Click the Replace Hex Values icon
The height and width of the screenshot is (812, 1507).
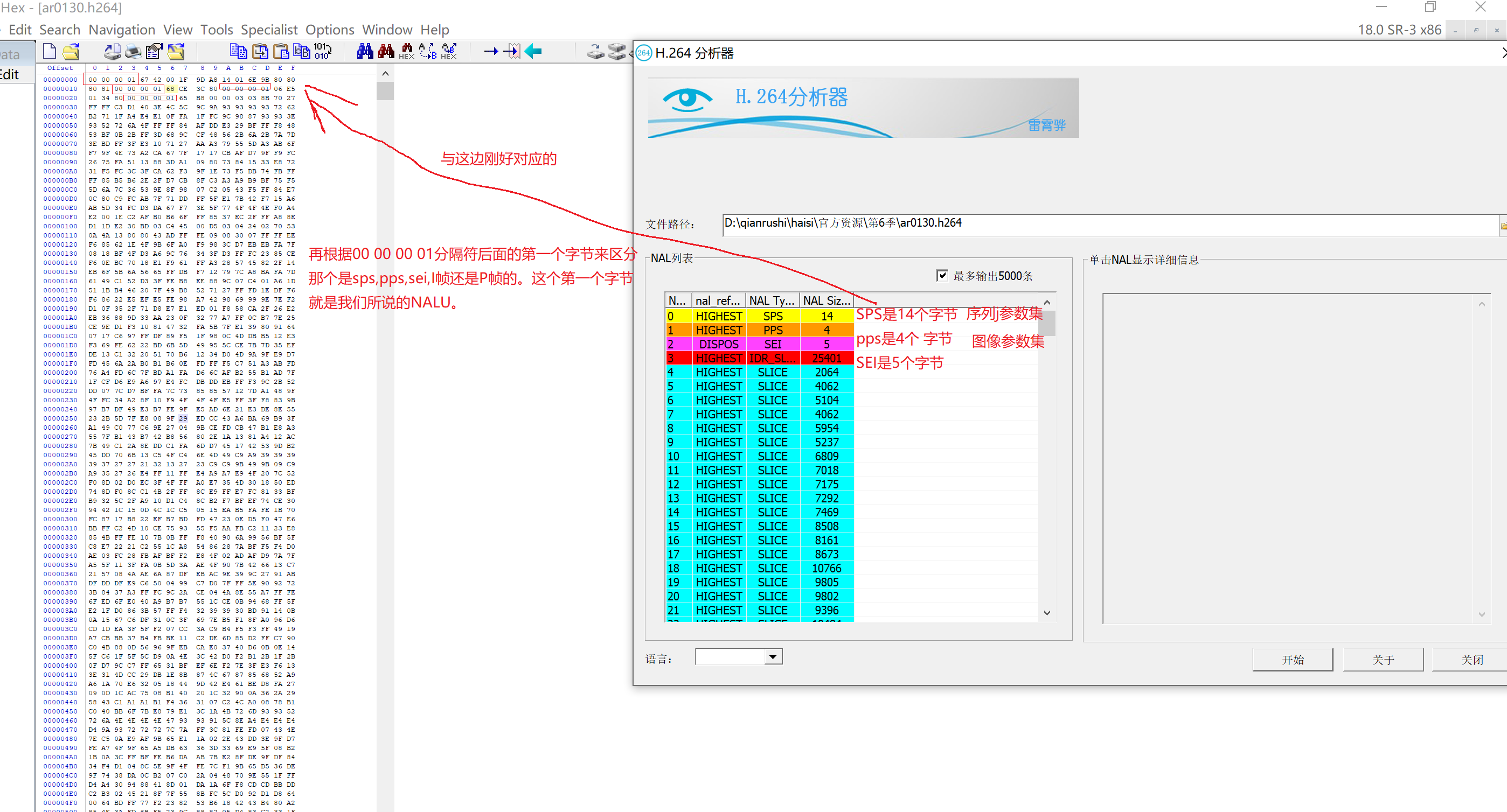[x=449, y=52]
